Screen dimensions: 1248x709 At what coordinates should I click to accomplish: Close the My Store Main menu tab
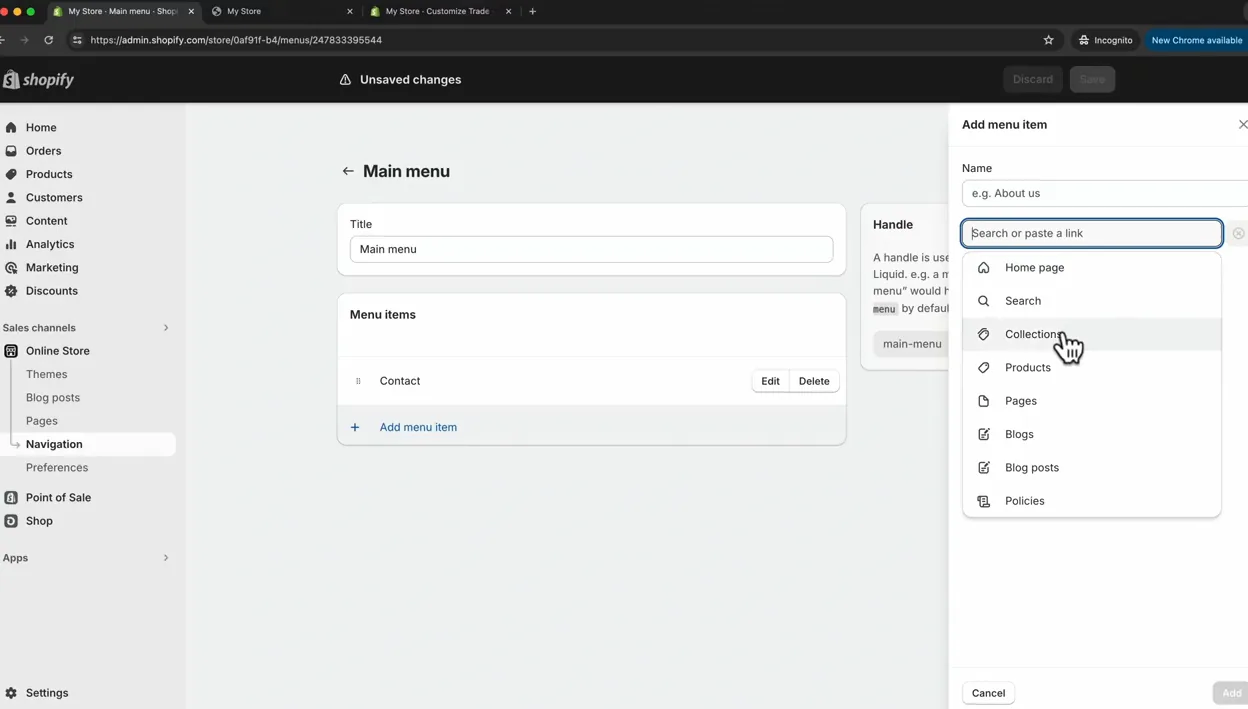(x=191, y=11)
